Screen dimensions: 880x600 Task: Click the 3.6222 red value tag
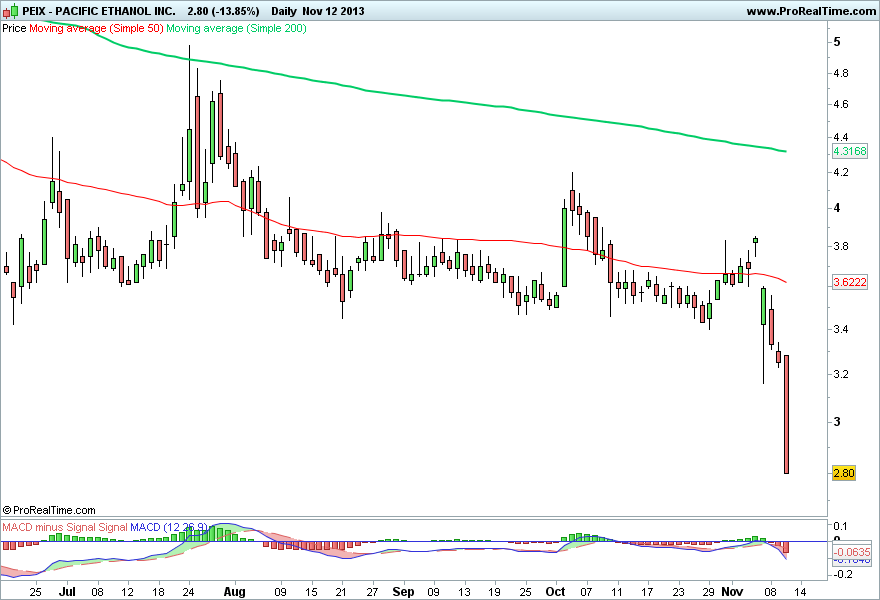tap(850, 282)
